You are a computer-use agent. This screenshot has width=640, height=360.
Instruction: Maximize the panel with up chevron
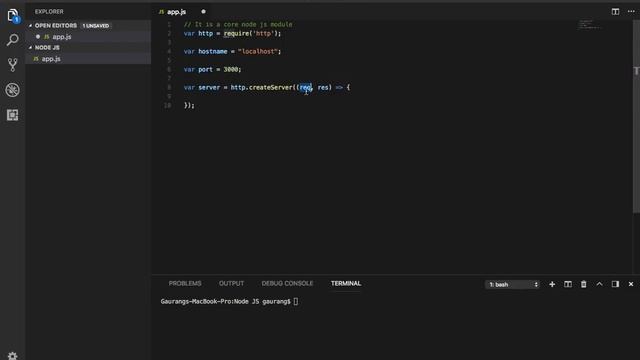599,284
